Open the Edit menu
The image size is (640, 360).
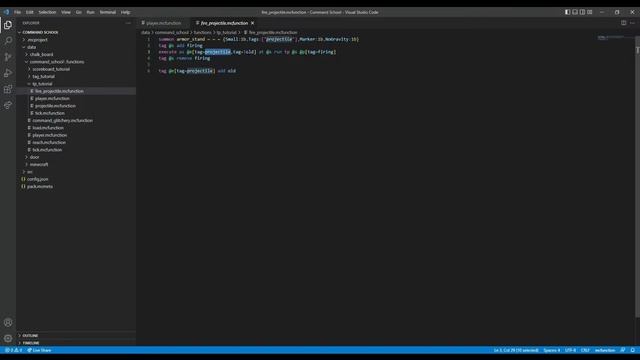(x=29, y=12)
